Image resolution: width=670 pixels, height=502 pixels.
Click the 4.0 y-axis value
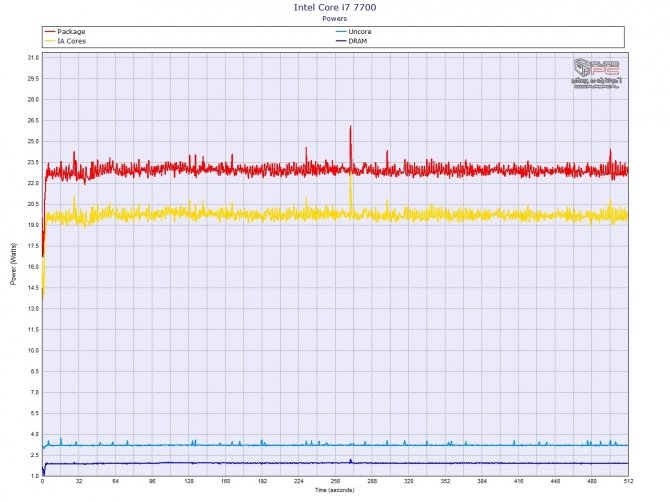click(x=35, y=434)
